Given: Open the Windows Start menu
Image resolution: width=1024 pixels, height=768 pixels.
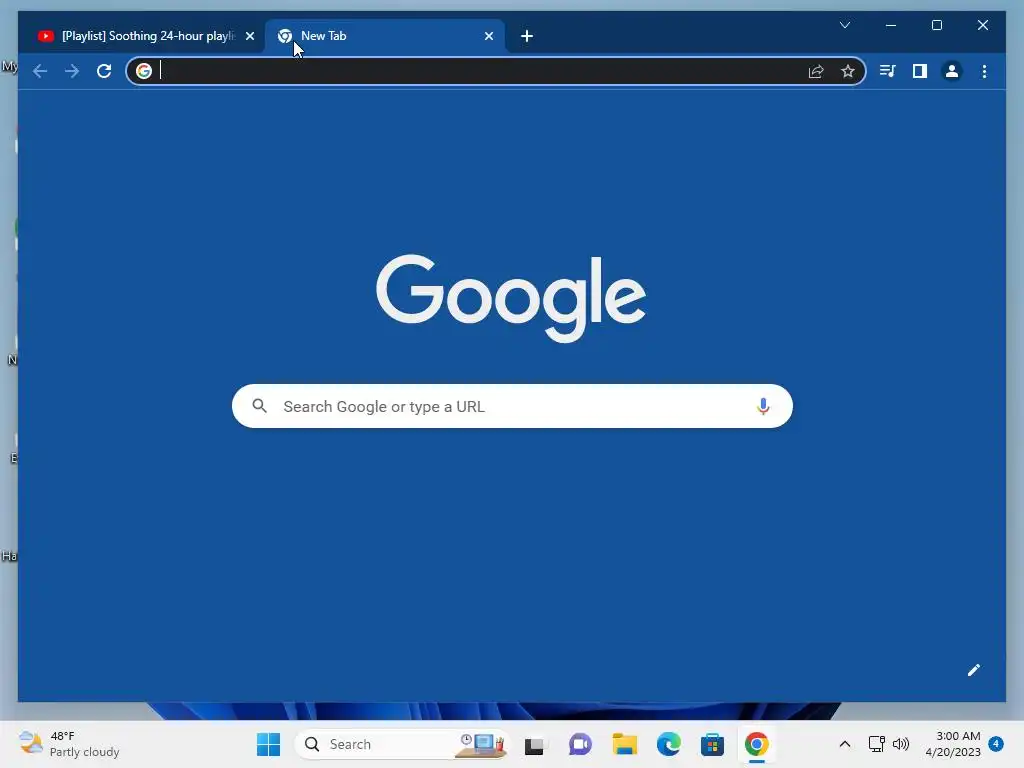Looking at the screenshot, I should pyautogui.click(x=268, y=744).
